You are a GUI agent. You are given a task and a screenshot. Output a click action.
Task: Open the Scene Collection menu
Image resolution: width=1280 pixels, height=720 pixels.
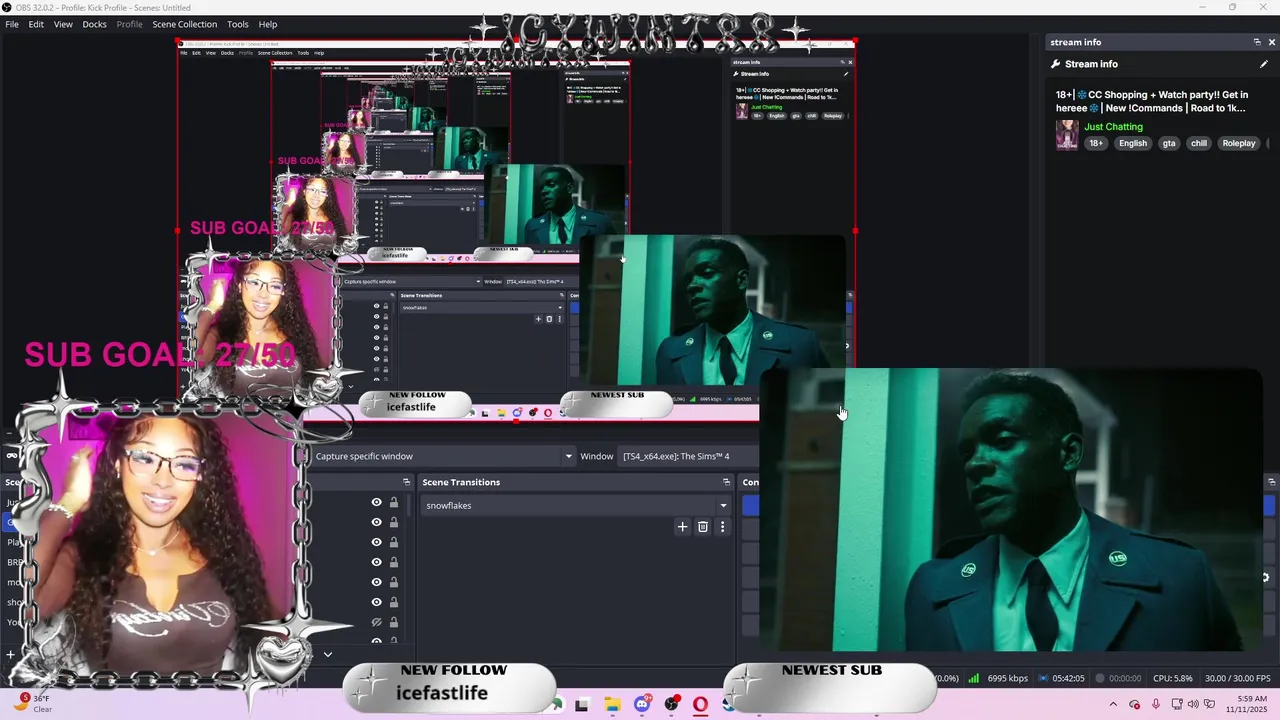pos(184,24)
